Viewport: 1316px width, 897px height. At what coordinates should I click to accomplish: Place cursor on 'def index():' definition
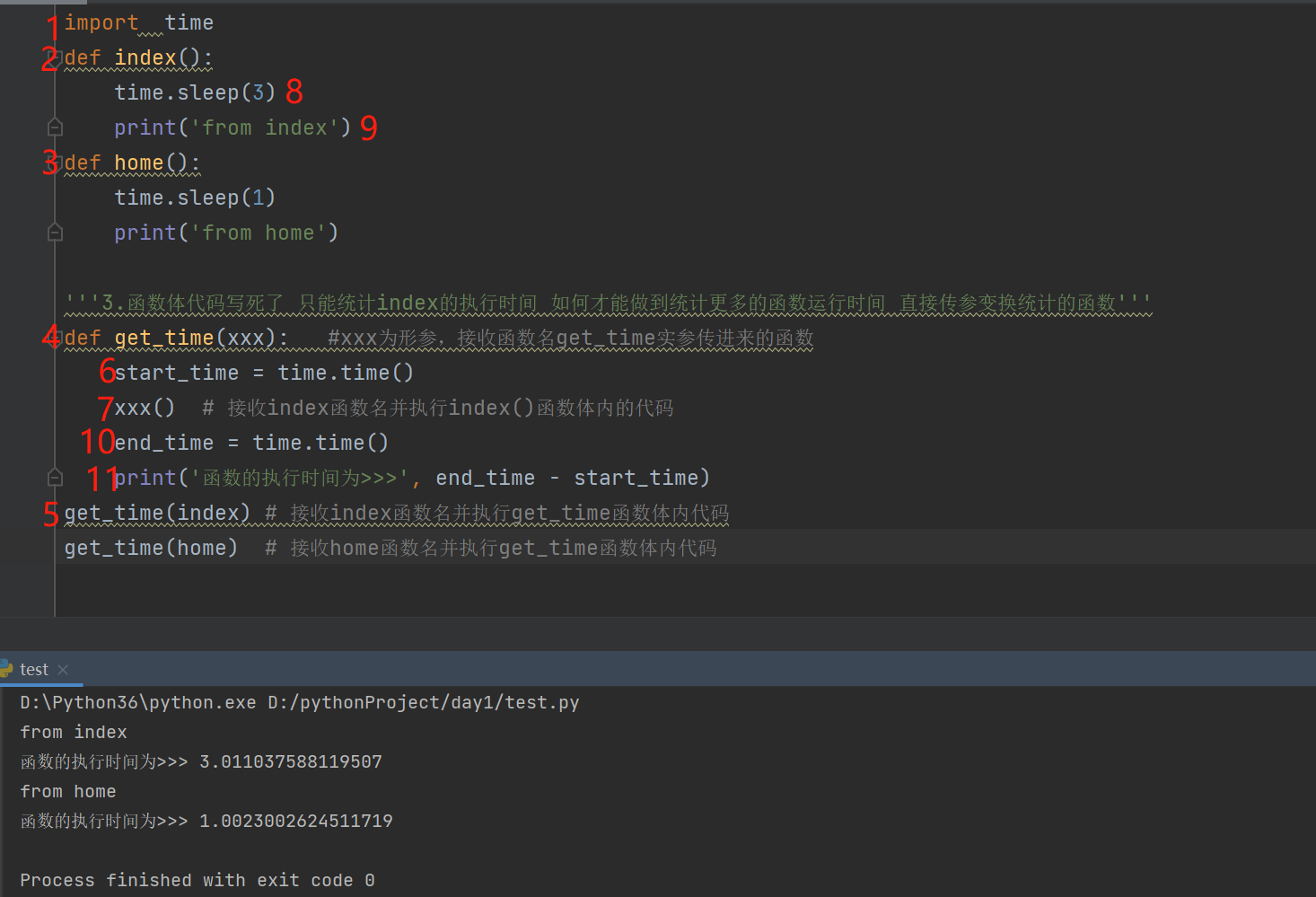(139, 58)
